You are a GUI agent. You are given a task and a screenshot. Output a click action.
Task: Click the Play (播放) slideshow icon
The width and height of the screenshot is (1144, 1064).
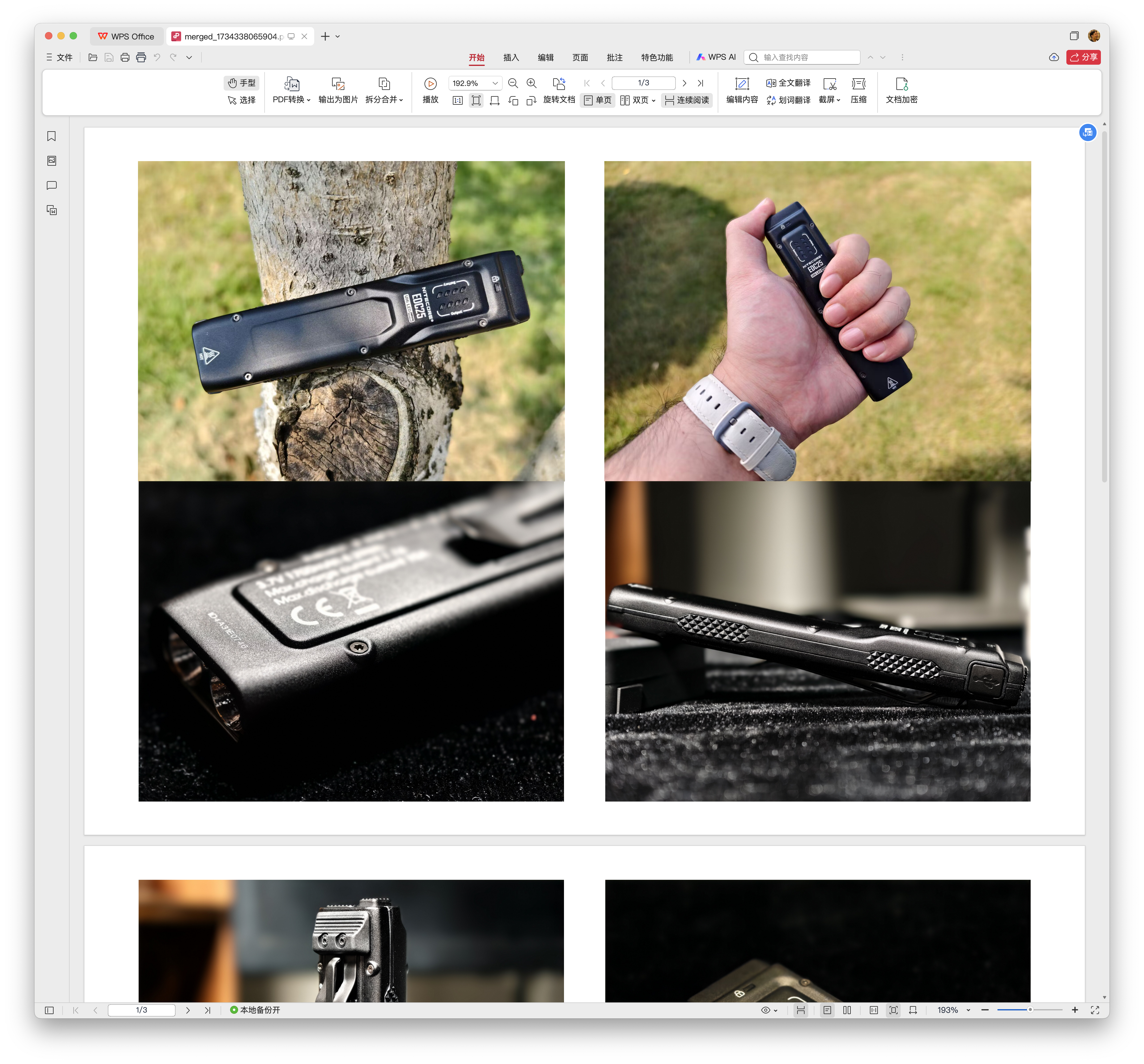(x=430, y=83)
